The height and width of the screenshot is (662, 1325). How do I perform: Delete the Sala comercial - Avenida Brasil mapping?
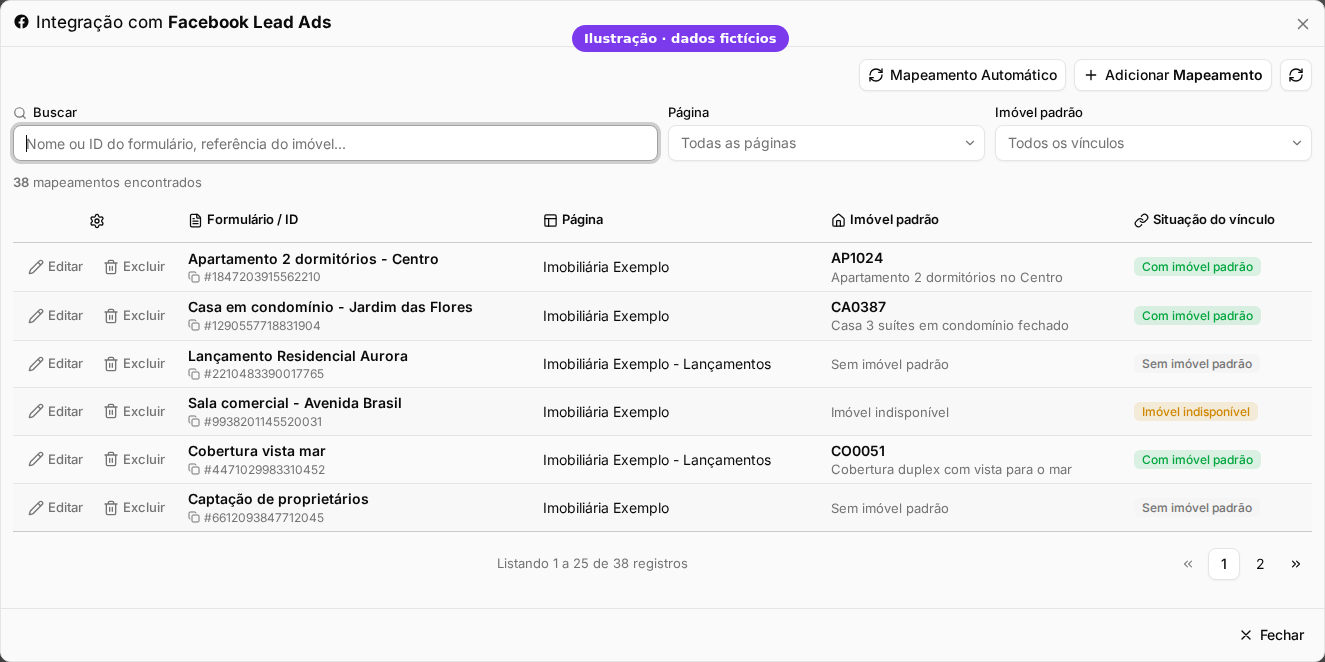(x=134, y=412)
